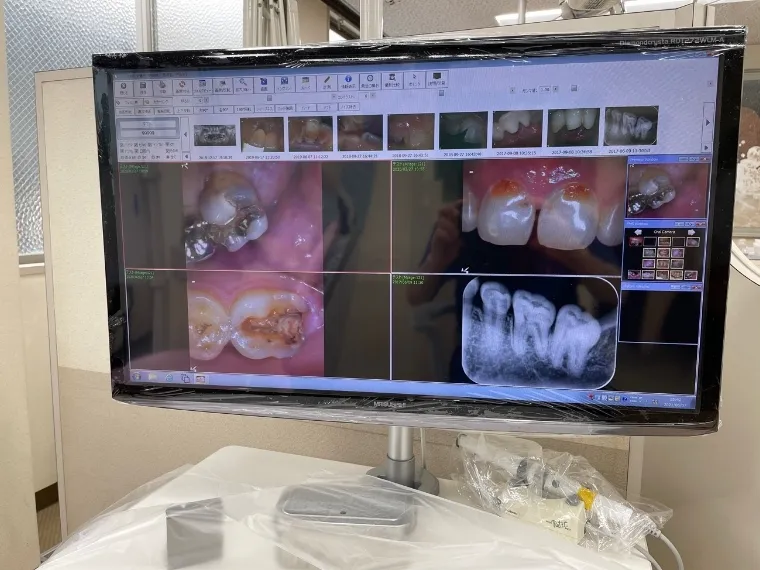Select the panoramic x-ray thumbnail in strip

(214, 133)
